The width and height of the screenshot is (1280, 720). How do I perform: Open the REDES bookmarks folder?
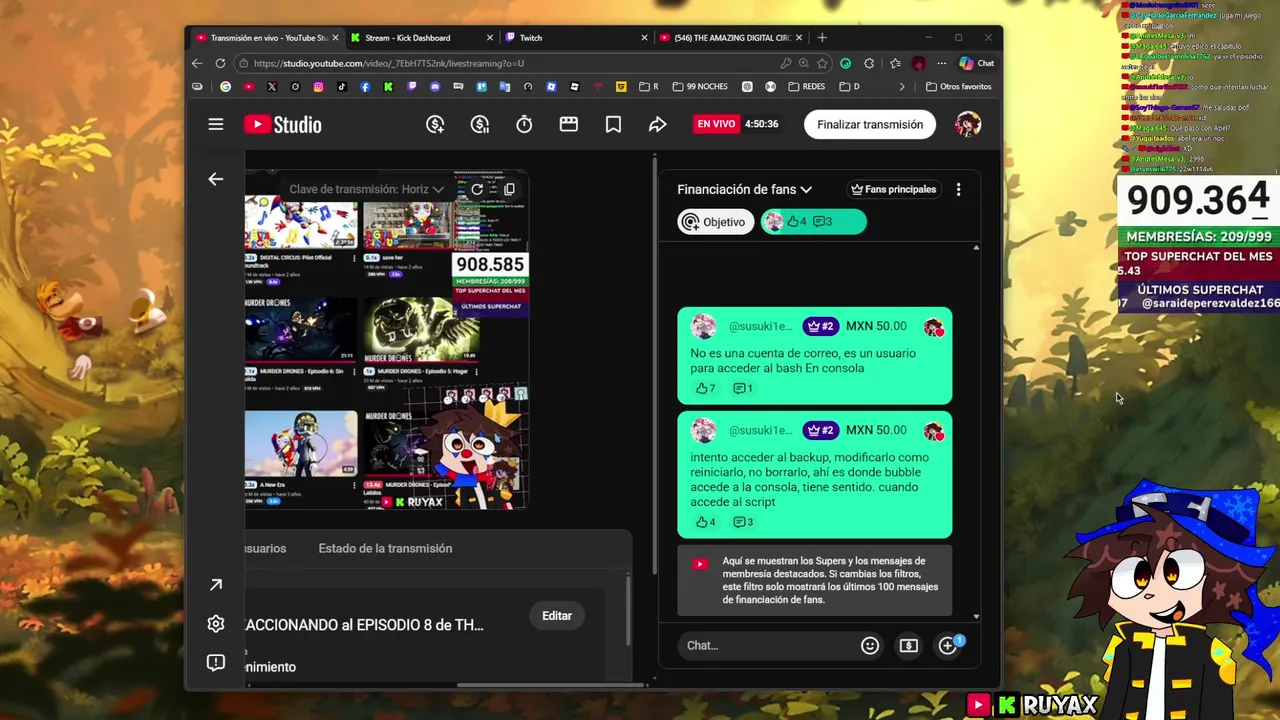tap(807, 87)
